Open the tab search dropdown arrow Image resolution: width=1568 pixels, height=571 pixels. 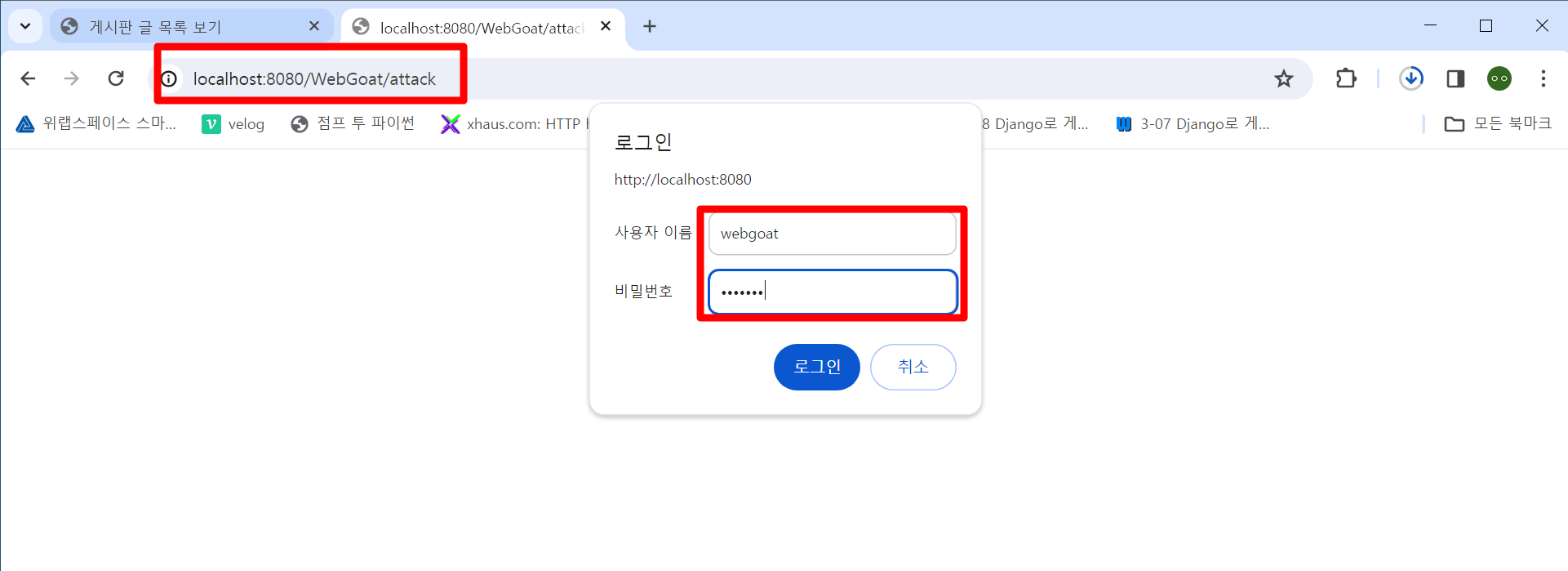pyautogui.click(x=25, y=26)
